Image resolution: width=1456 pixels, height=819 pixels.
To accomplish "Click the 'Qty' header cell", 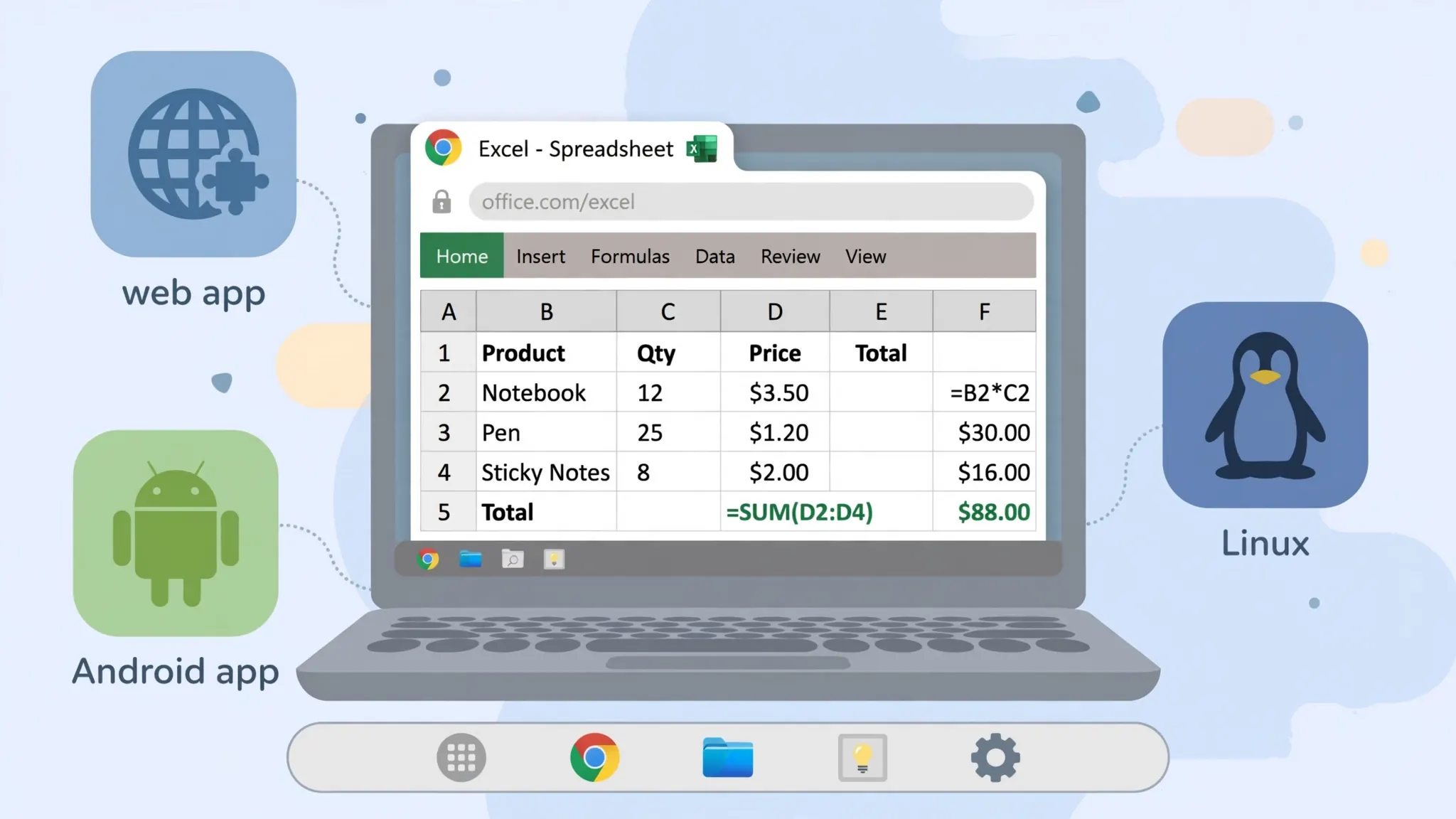I will (668, 353).
